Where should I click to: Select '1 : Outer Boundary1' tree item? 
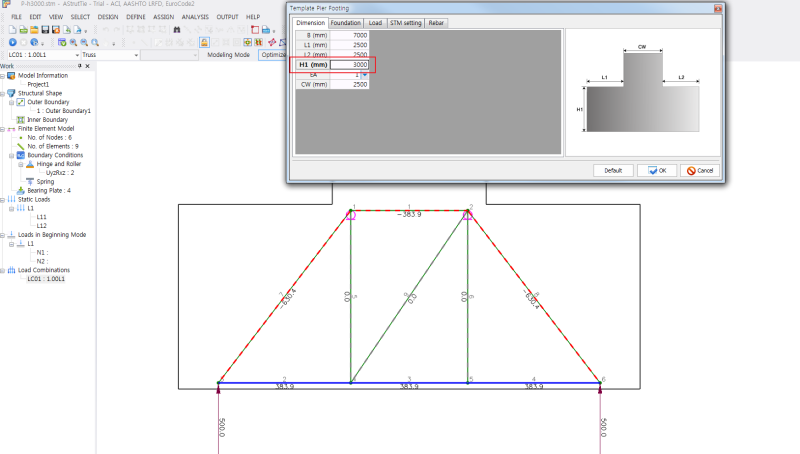pos(64,111)
